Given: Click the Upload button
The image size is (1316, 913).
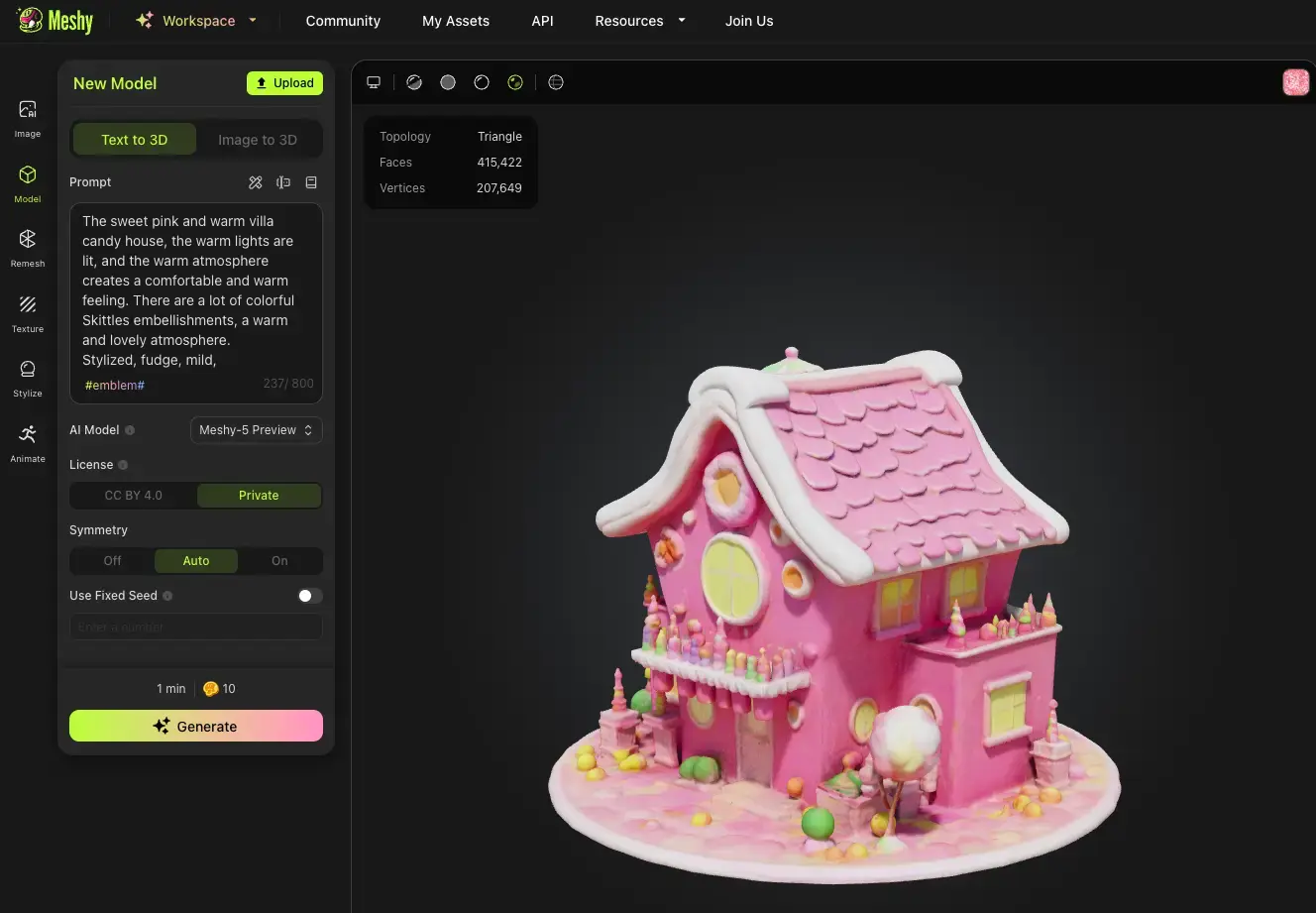Looking at the screenshot, I should tap(284, 83).
